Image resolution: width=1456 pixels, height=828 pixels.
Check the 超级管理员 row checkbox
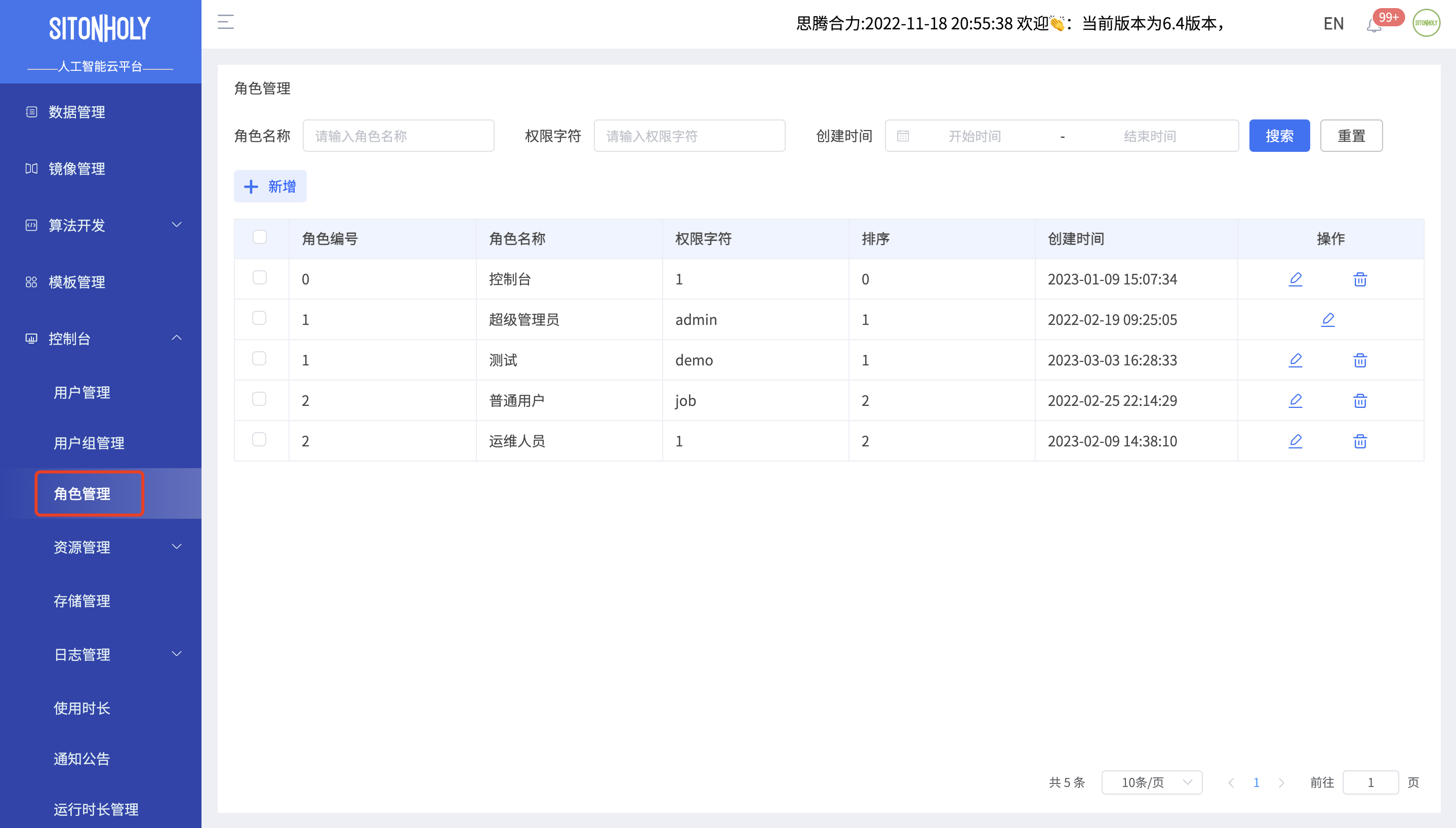(x=259, y=318)
